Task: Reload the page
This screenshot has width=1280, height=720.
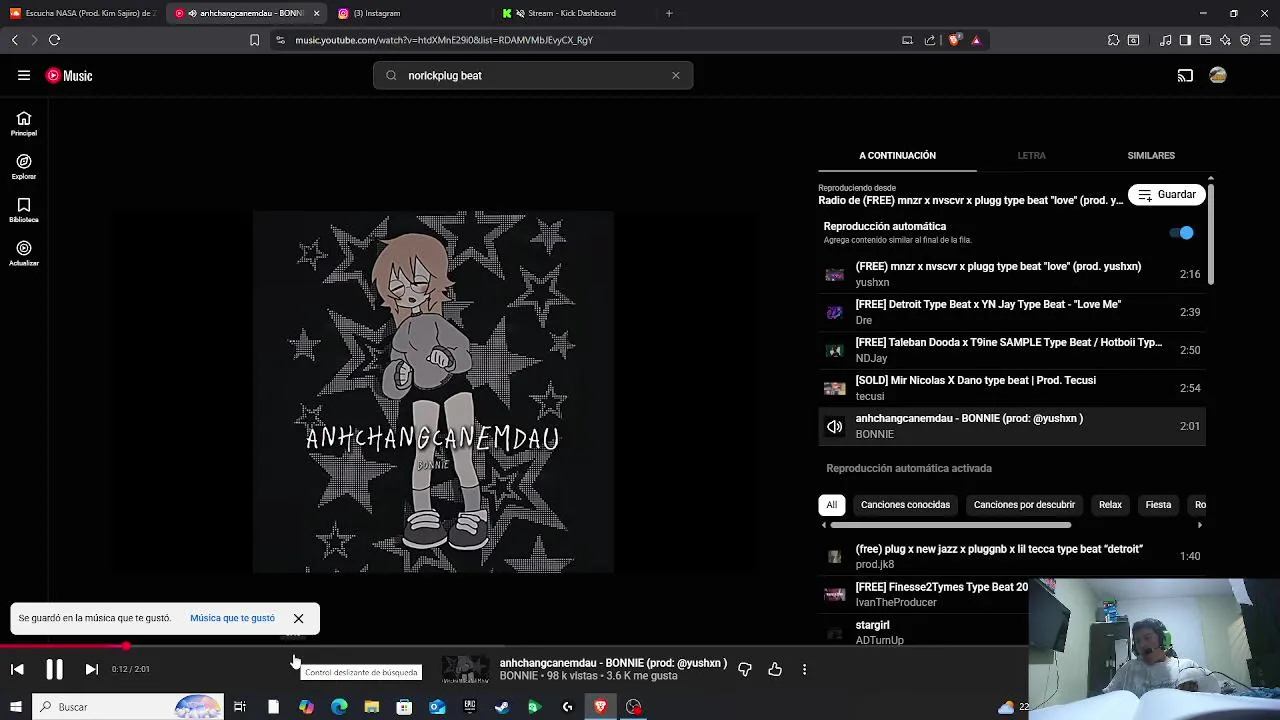Action: pos(54,40)
